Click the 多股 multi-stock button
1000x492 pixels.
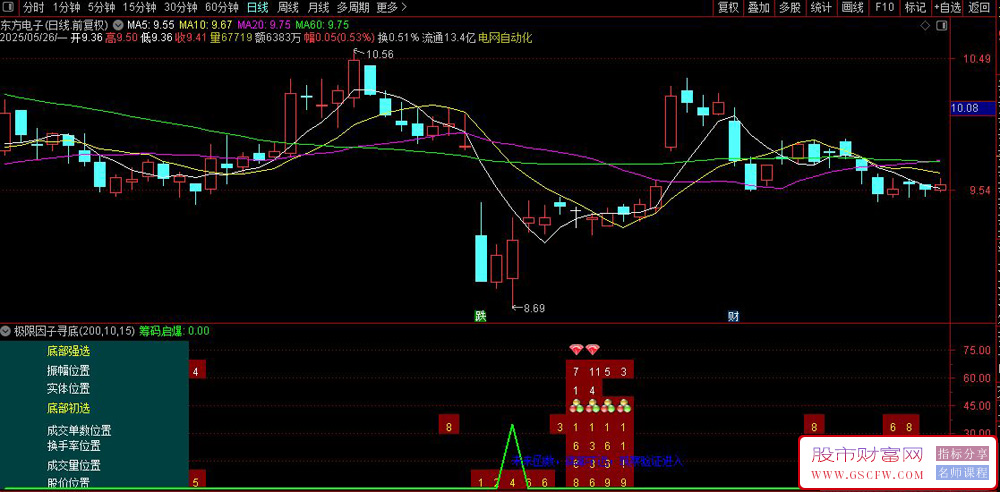(790, 8)
